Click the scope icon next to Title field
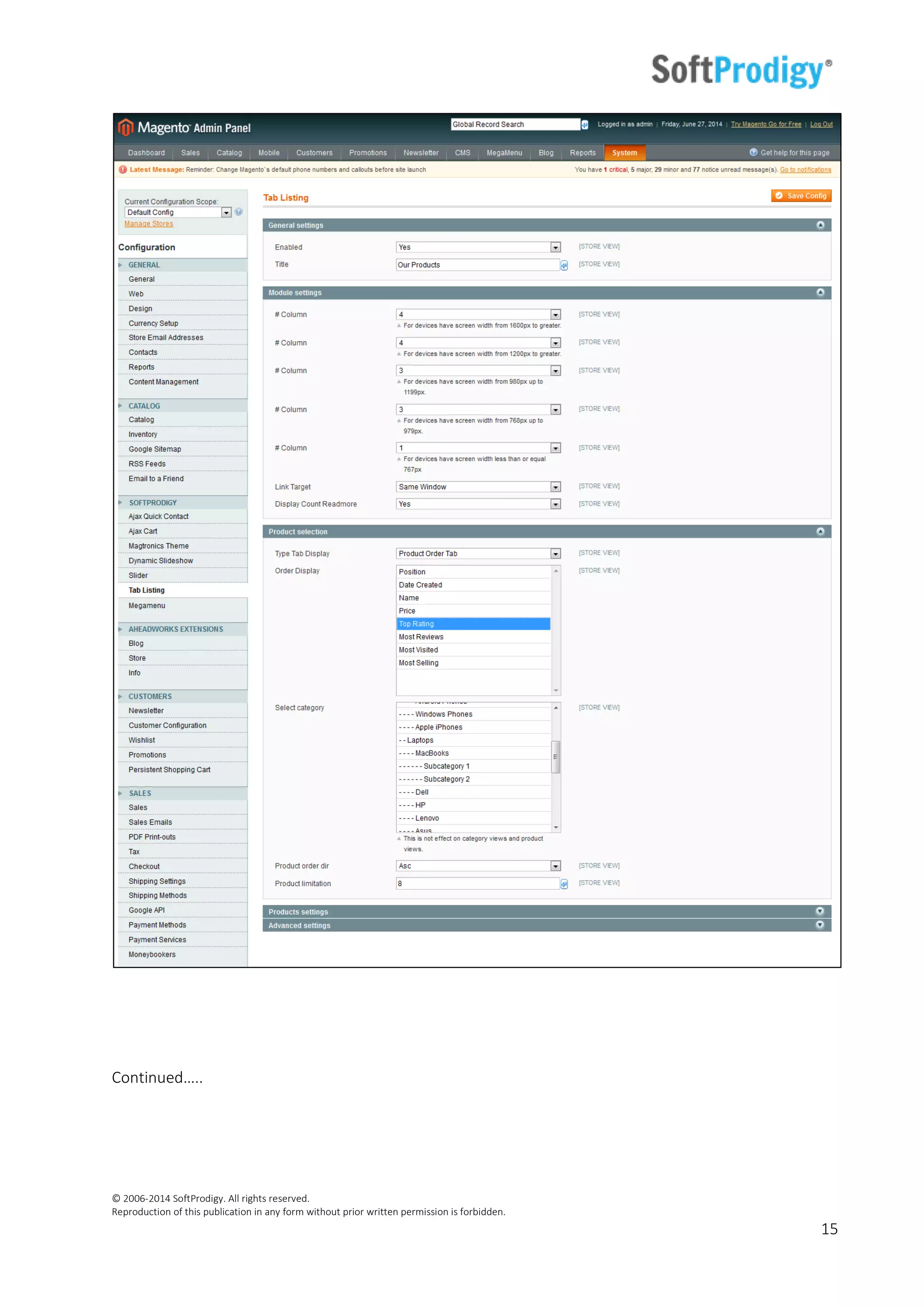The height and width of the screenshot is (1307, 924). tap(564, 265)
